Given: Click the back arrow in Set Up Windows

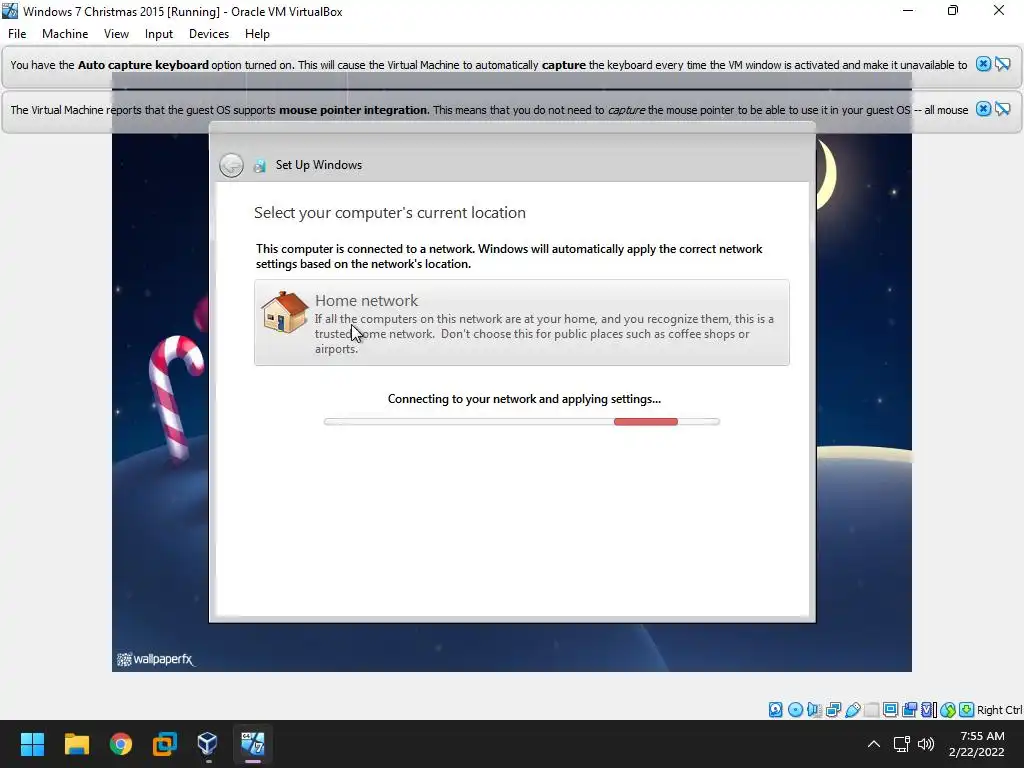Looking at the screenshot, I should (231, 165).
